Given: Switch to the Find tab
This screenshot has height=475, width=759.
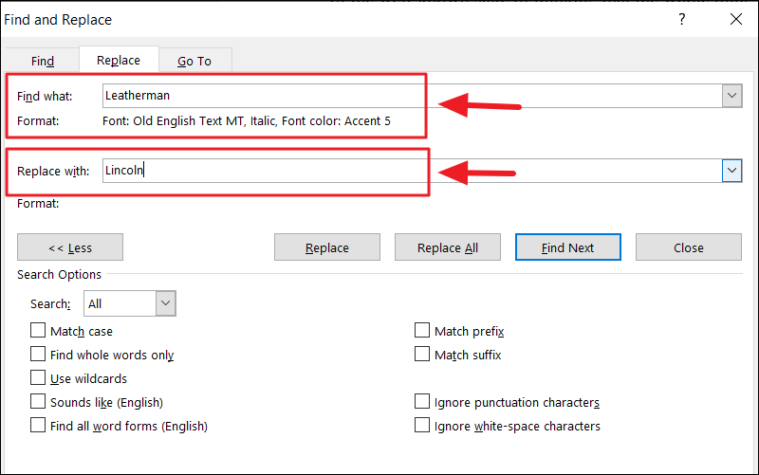Looking at the screenshot, I should click(x=43, y=61).
